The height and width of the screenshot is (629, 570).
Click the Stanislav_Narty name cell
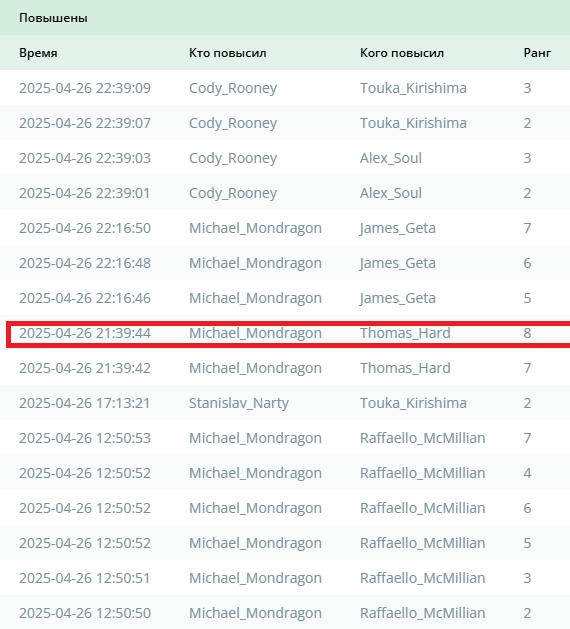click(239, 403)
